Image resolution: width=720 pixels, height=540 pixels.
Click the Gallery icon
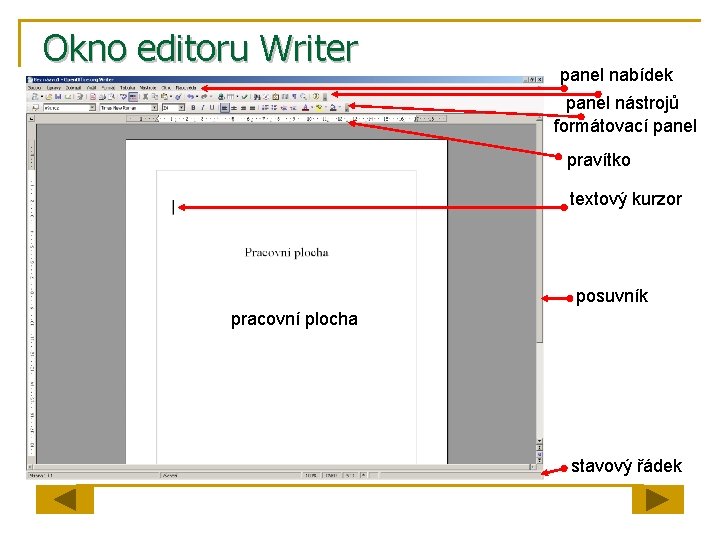click(x=276, y=97)
